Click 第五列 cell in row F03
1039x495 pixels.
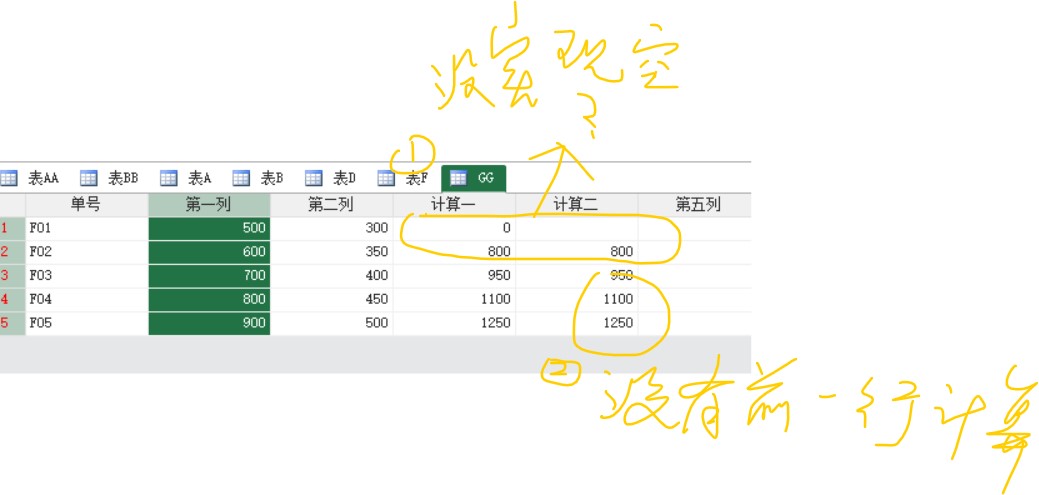(695, 276)
